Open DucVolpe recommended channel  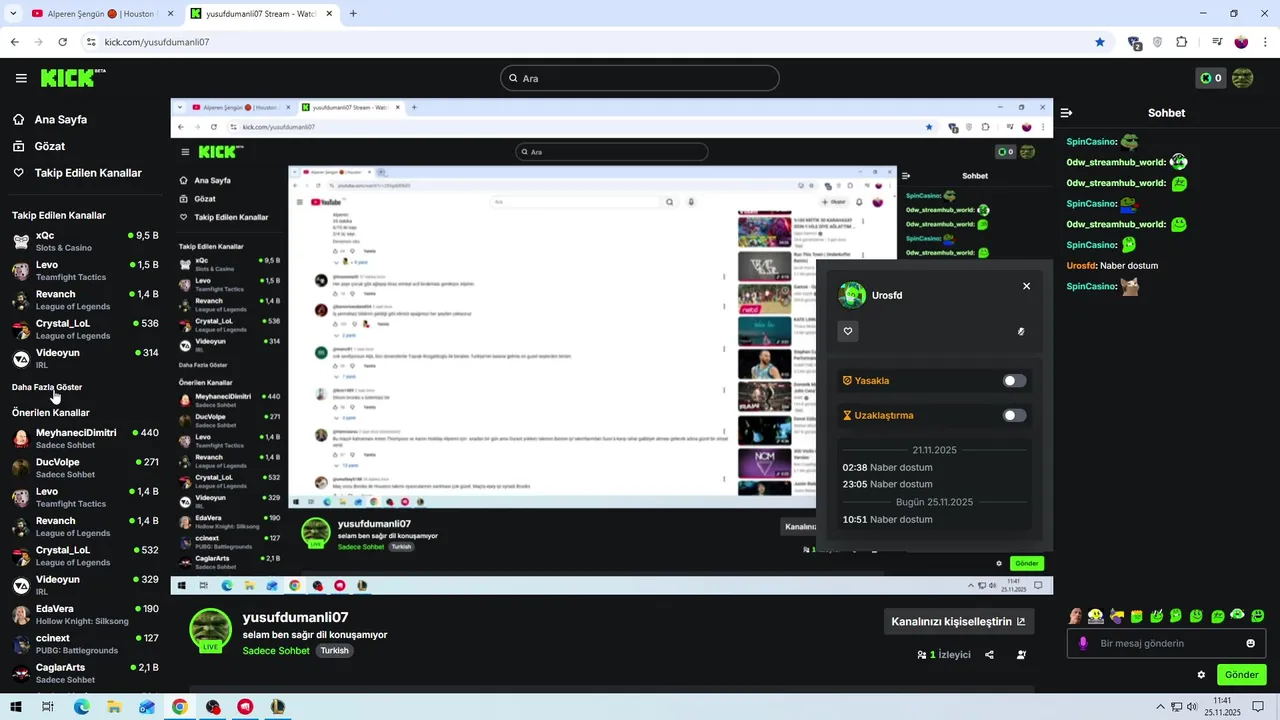(85, 468)
